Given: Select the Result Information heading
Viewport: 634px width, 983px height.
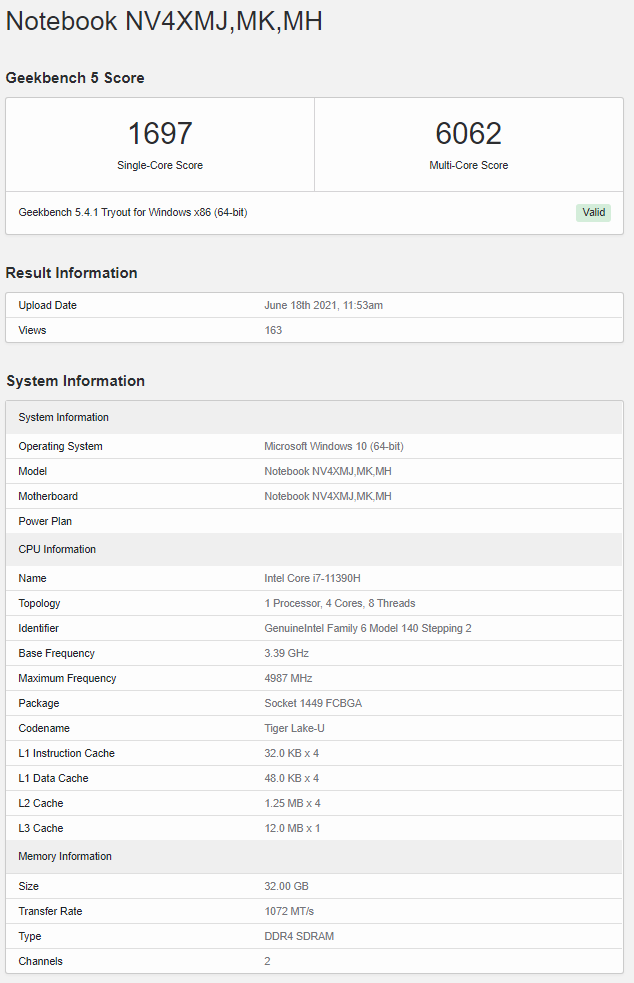Looking at the screenshot, I should pyautogui.click(x=72, y=273).
